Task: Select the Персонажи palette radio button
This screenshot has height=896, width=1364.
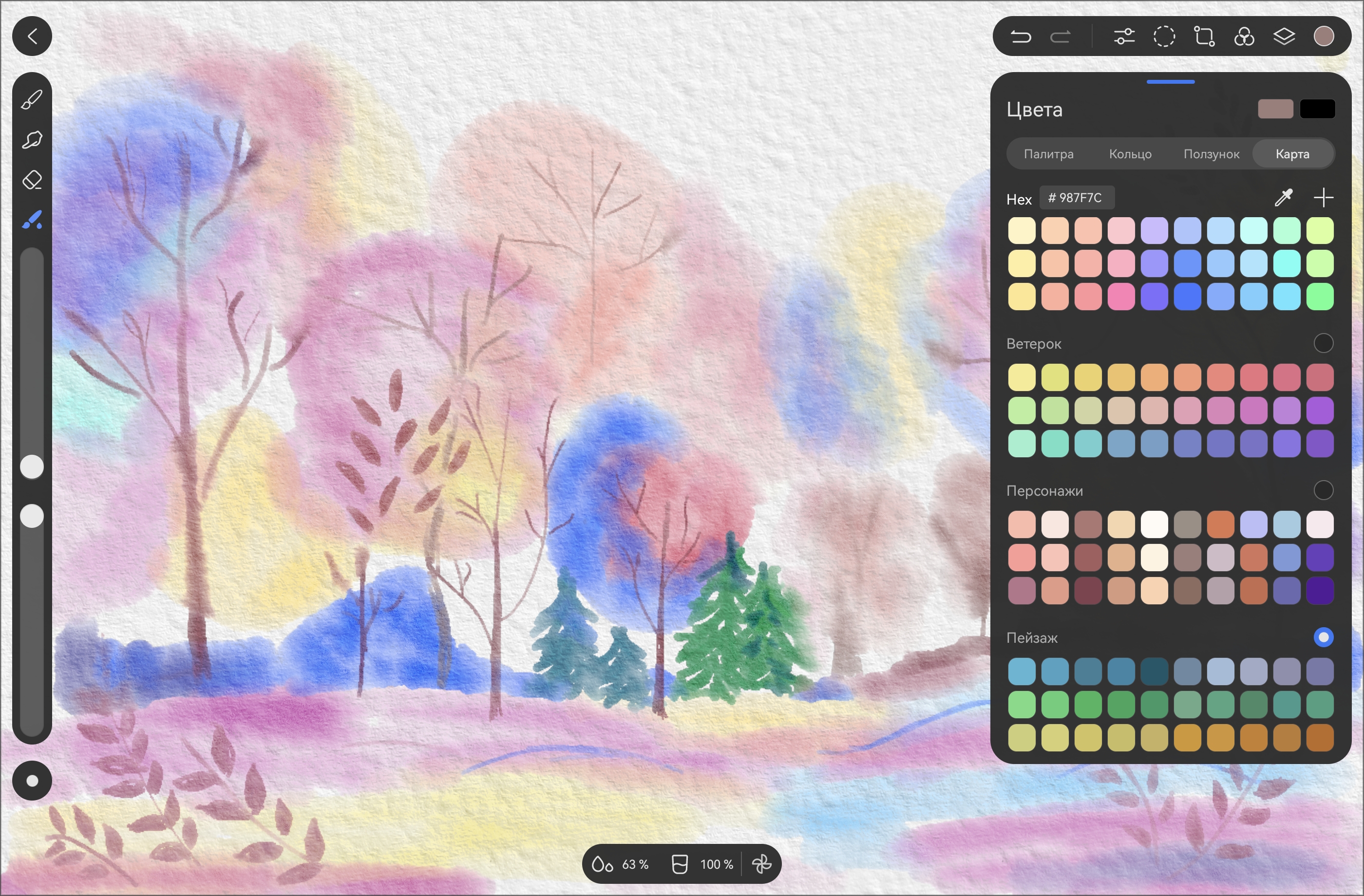Action: pos(1323,490)
